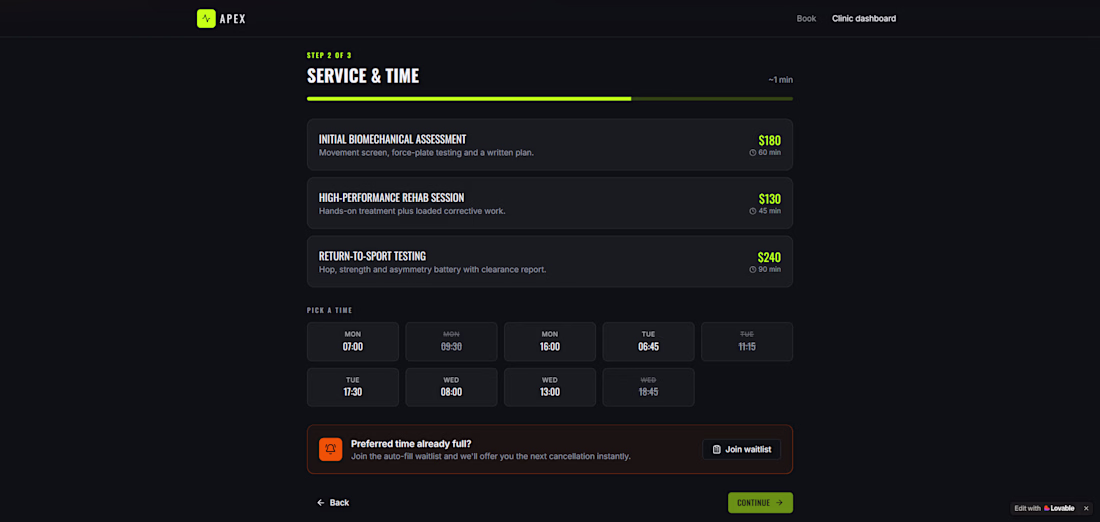1100x522 pixels.
Task: Open the Book nav item
Action: click(806, 18)
